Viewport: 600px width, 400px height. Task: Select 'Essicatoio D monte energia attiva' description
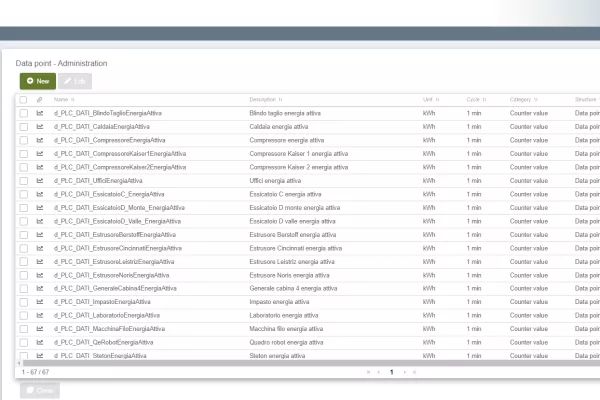[295, 208]
